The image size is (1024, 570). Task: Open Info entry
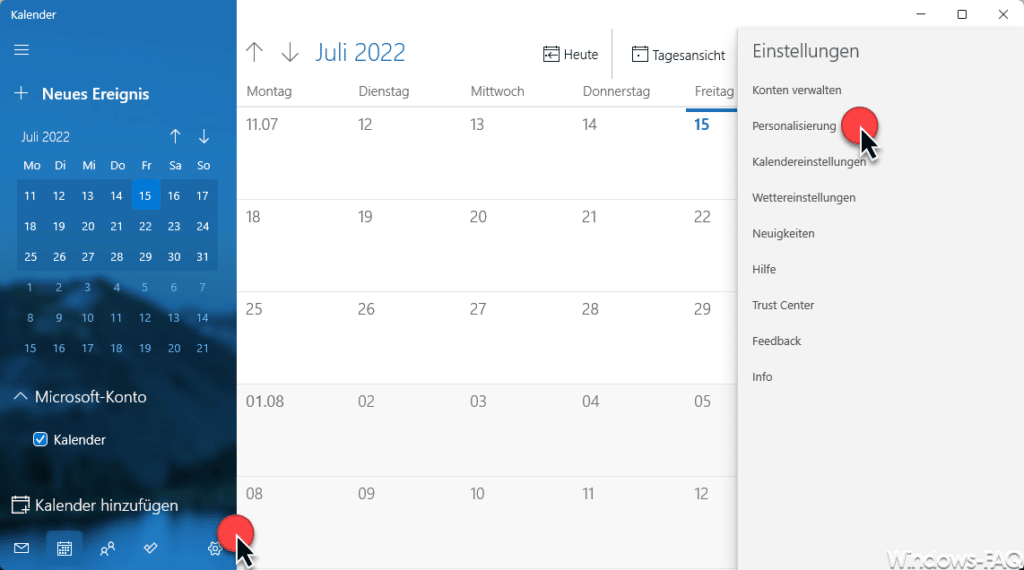tap(761, 377)
